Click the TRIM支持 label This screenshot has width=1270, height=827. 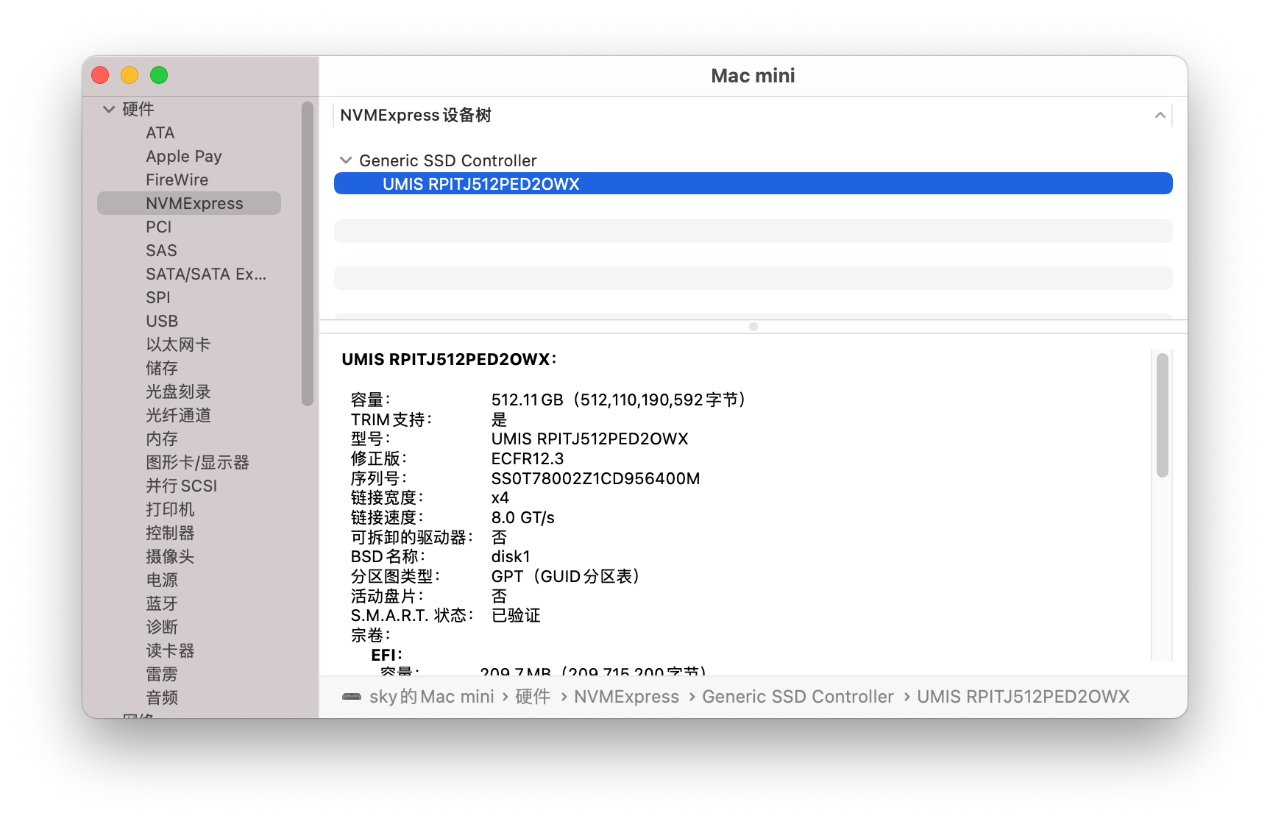[391, 420]
